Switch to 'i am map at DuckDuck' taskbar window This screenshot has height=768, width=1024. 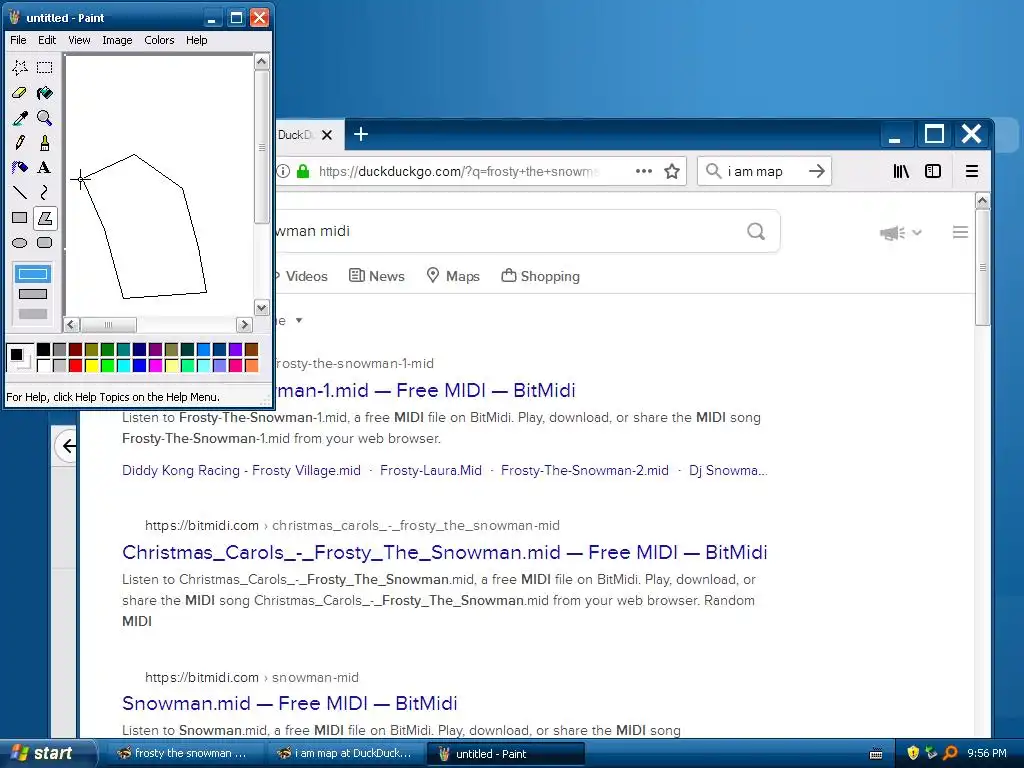coord(344,754)
